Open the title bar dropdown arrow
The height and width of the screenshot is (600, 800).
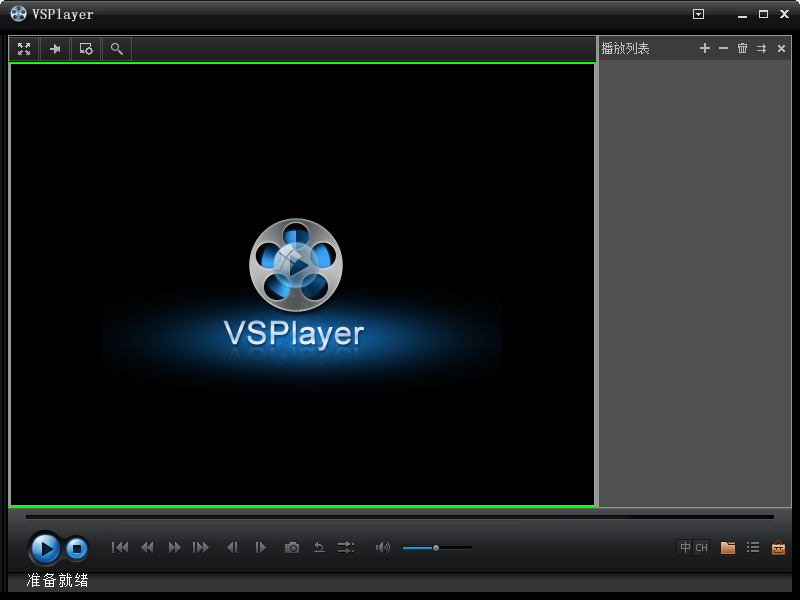[697, 14]
